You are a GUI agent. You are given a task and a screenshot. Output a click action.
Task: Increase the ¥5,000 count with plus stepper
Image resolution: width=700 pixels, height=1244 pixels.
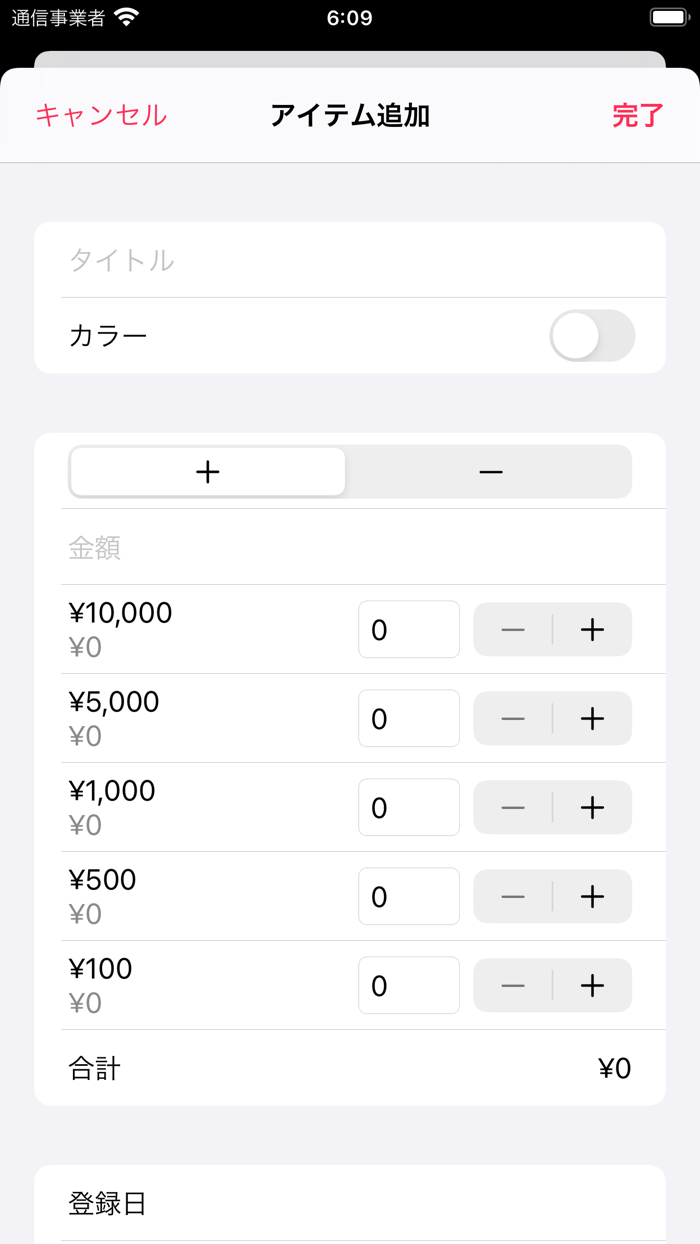592,718
